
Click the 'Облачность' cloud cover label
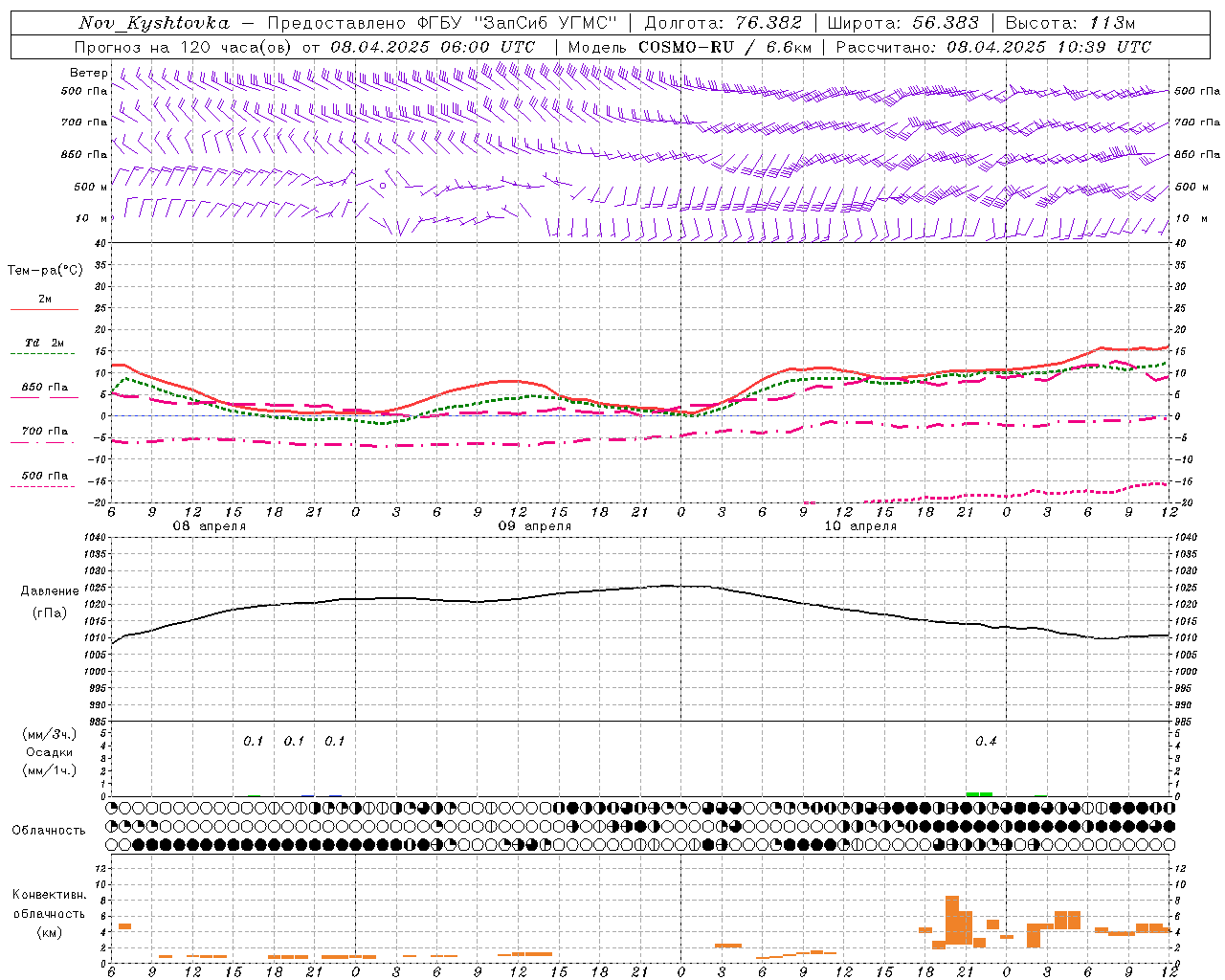pos(49,831)
